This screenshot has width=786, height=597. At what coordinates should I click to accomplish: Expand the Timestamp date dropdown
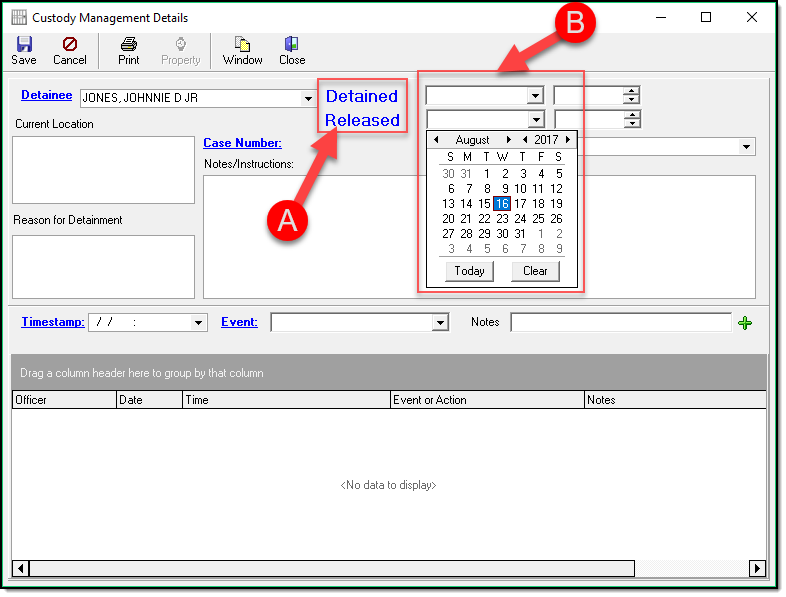point(198,322)
